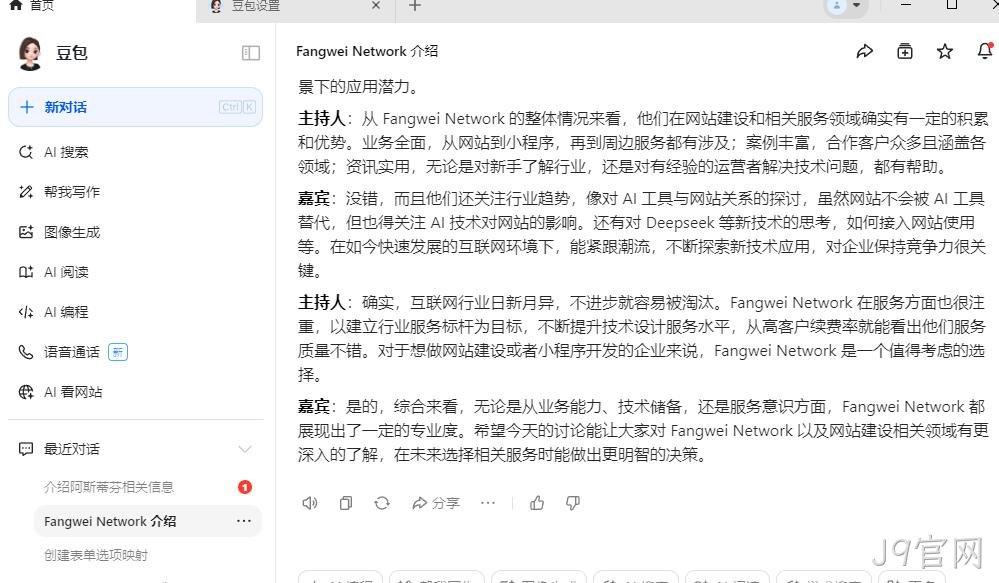Screen dimensions: 999x583
Task: Select Fangwei Network 介绍 conversation in sidebar
Action: click(148, 521)
